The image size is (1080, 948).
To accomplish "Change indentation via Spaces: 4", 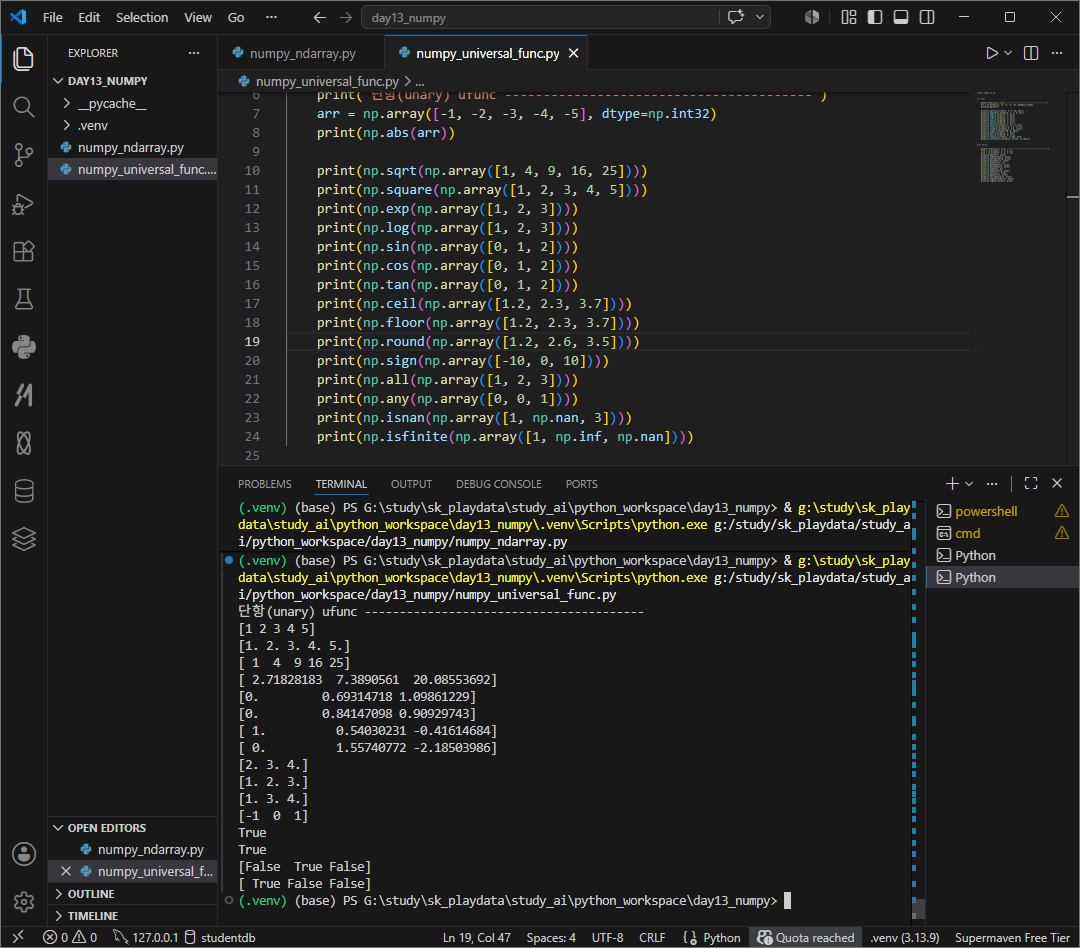I will tap(551, 938).
